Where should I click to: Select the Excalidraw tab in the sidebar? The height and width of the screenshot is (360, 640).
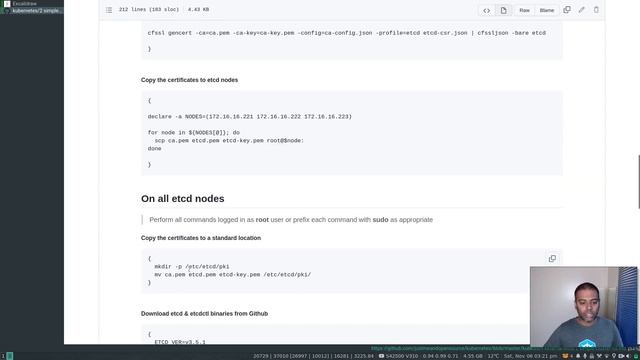pos(32,4)
